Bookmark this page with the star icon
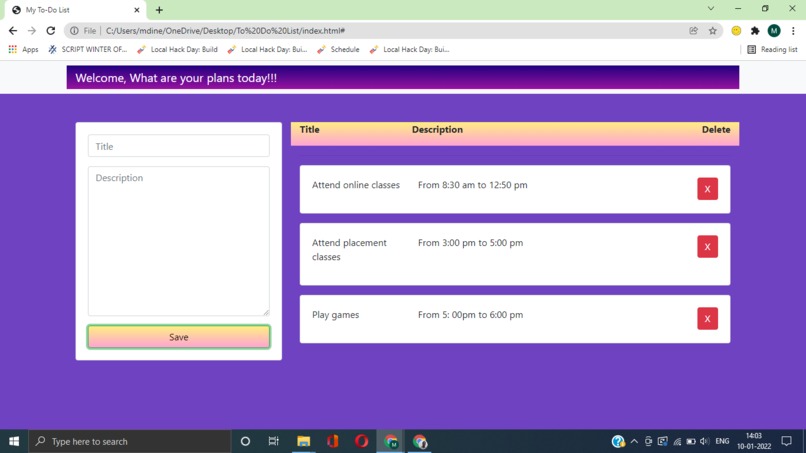 712,31
